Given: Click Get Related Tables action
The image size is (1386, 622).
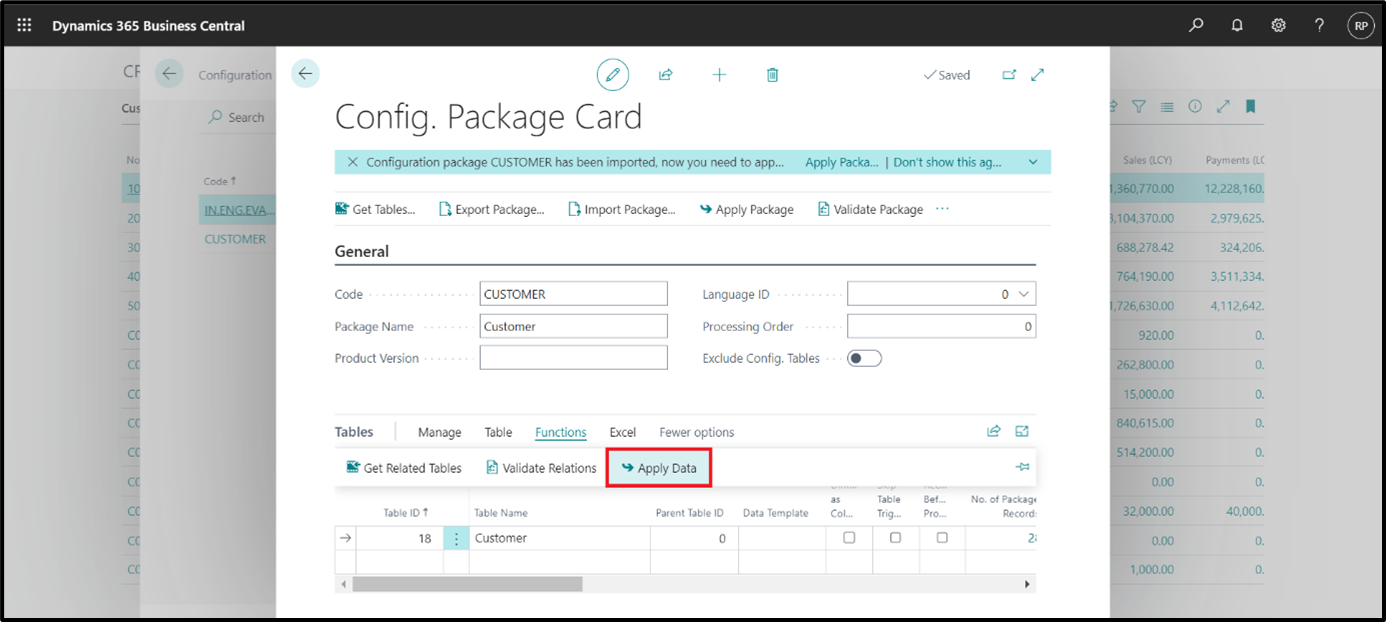Looking at the screenshot, I should tap(404, 468).
